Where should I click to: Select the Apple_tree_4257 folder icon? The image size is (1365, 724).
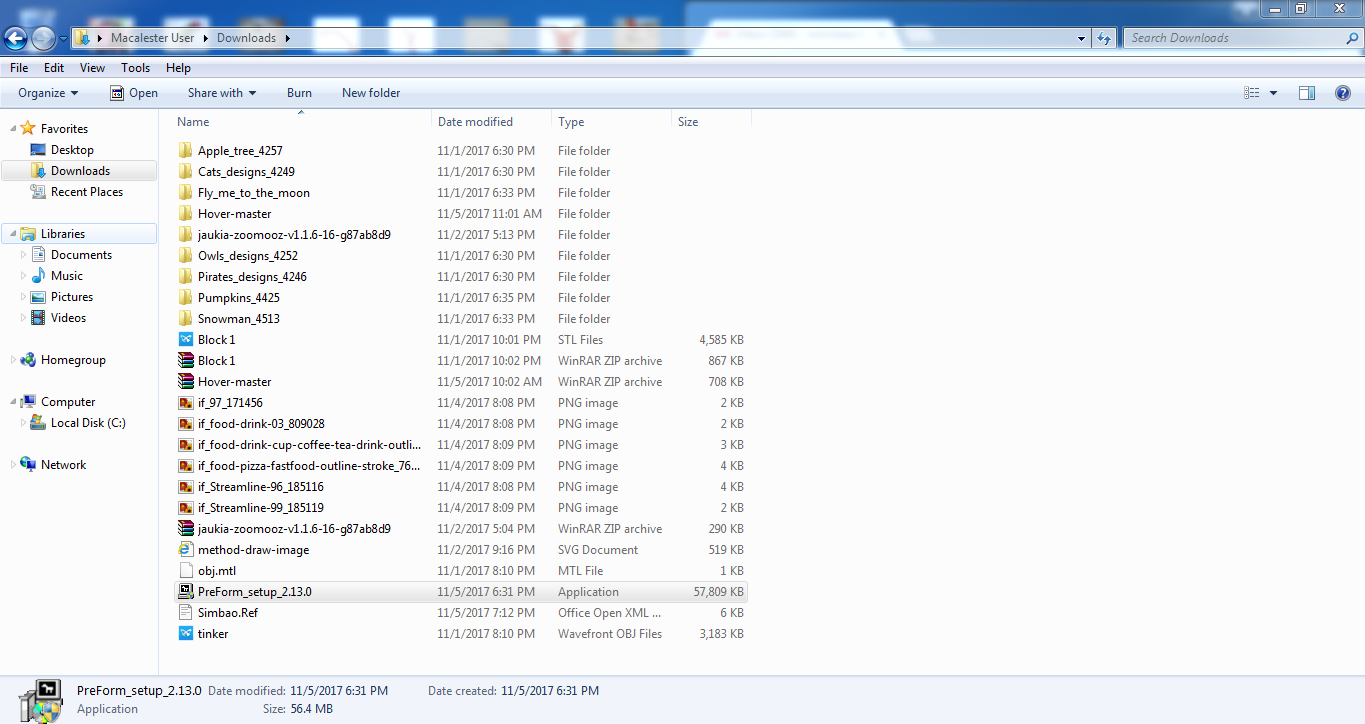click(x=185, y=151)
